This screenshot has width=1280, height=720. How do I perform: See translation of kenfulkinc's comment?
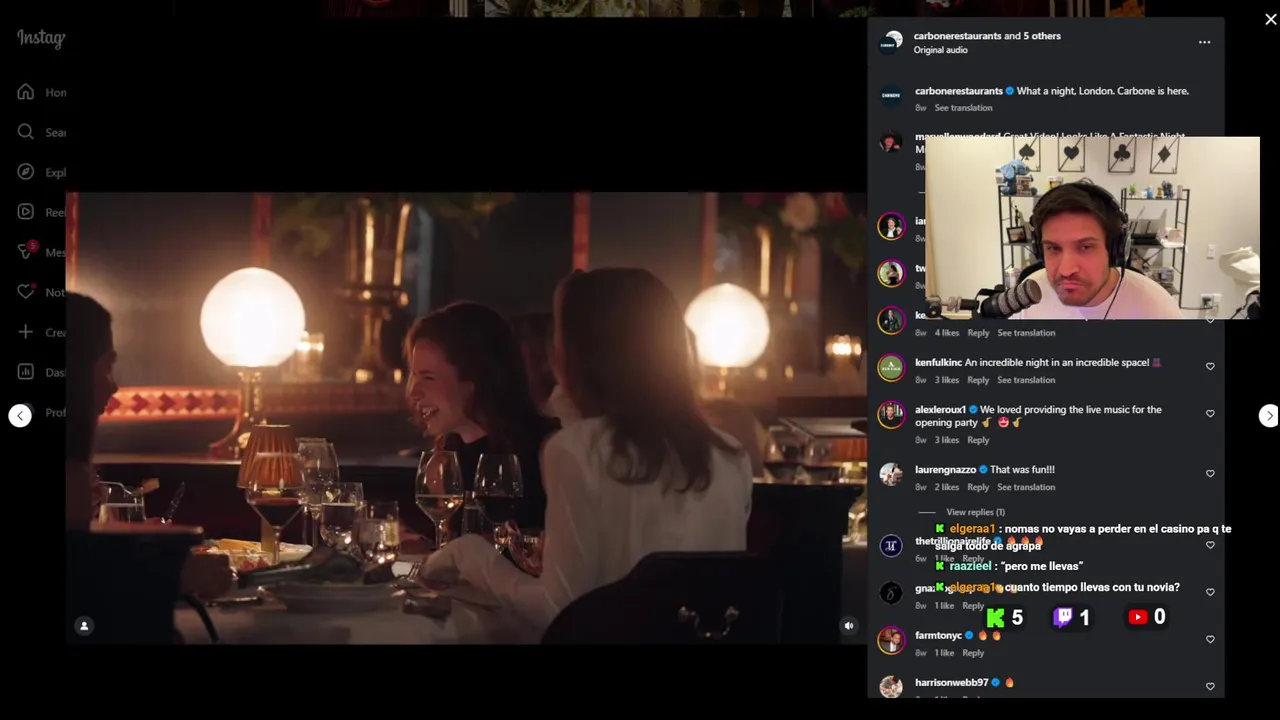pos(1026,380)
